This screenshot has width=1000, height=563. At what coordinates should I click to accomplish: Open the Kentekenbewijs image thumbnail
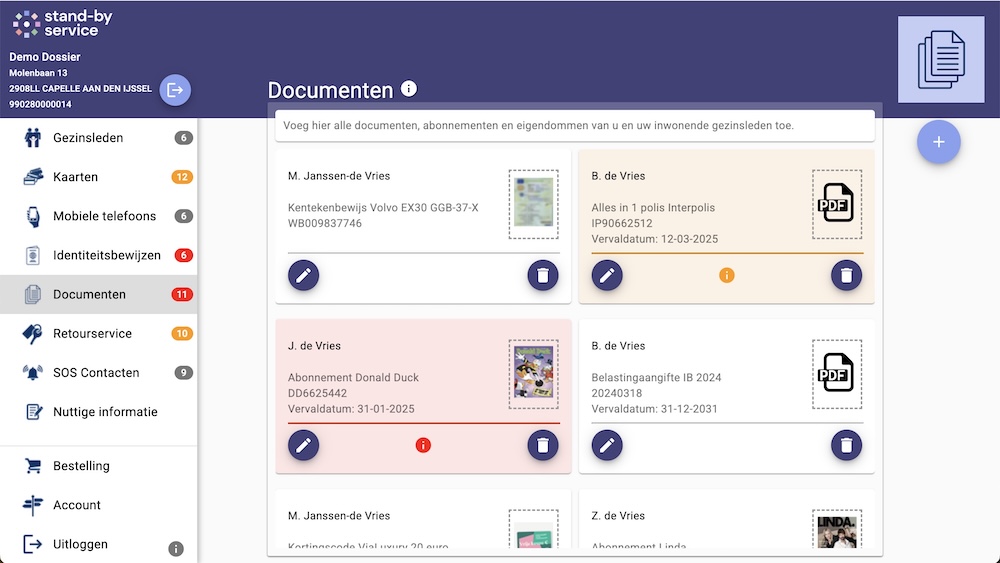pyautogui.click(x=534, y=204)
